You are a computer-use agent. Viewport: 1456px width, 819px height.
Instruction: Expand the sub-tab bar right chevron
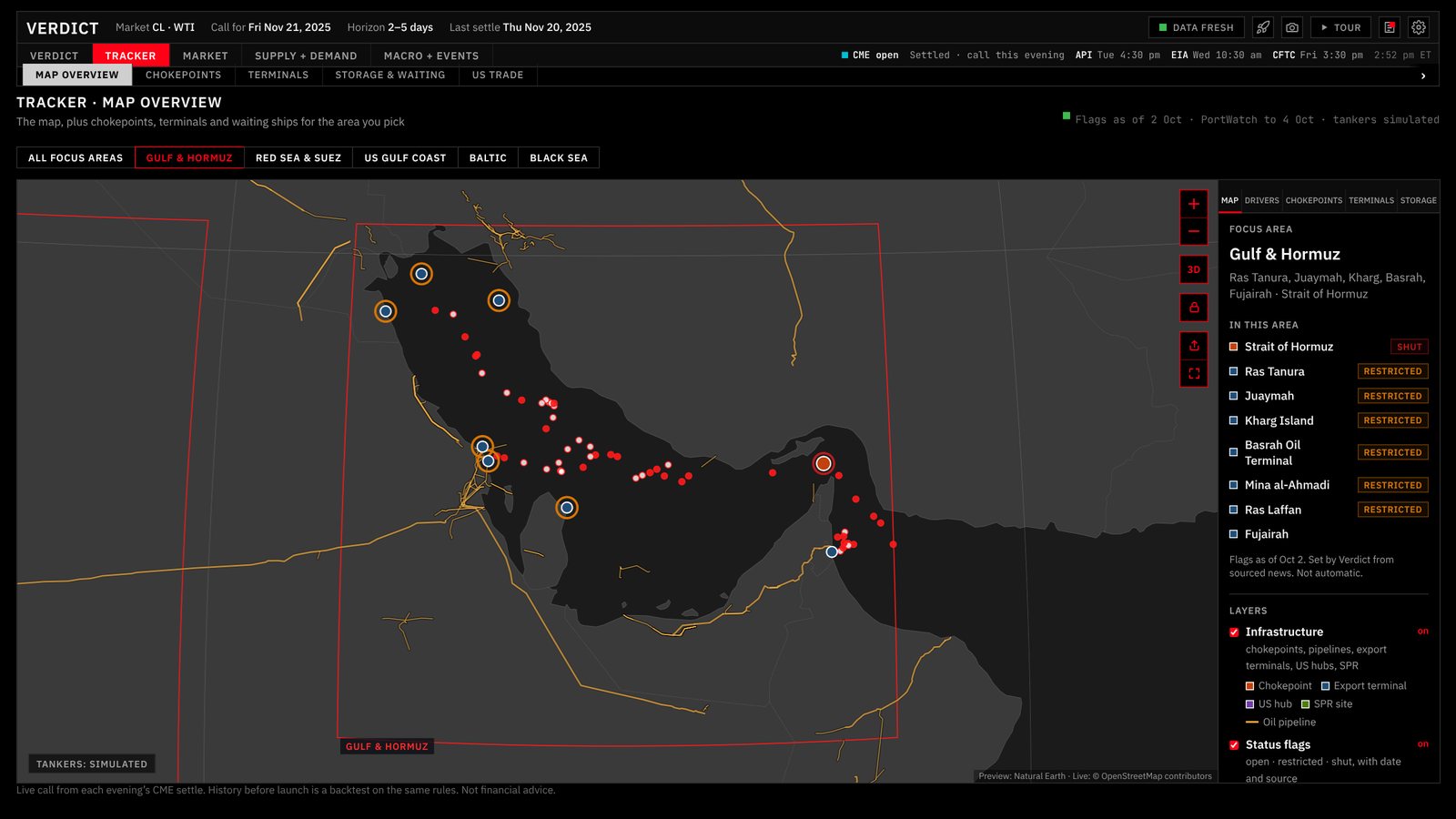[1423, 76]
